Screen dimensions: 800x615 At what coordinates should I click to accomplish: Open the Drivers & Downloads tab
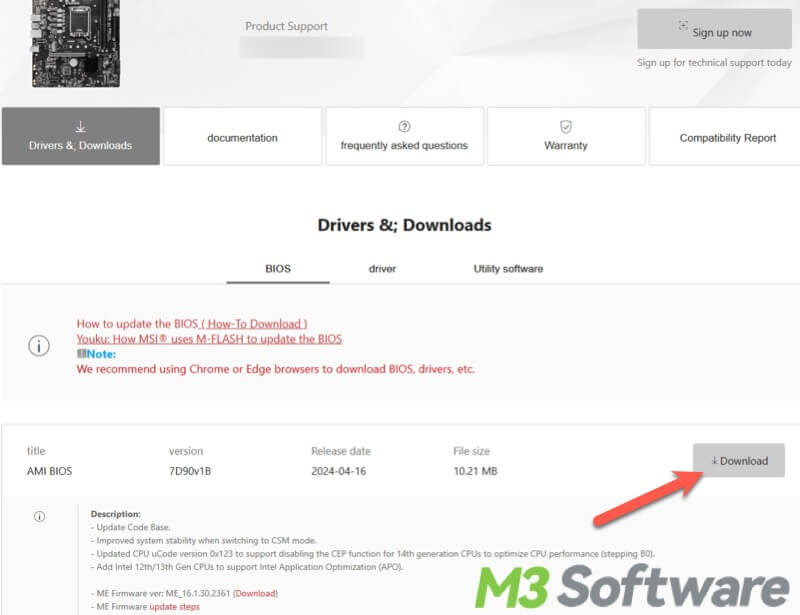coord(81,136)
